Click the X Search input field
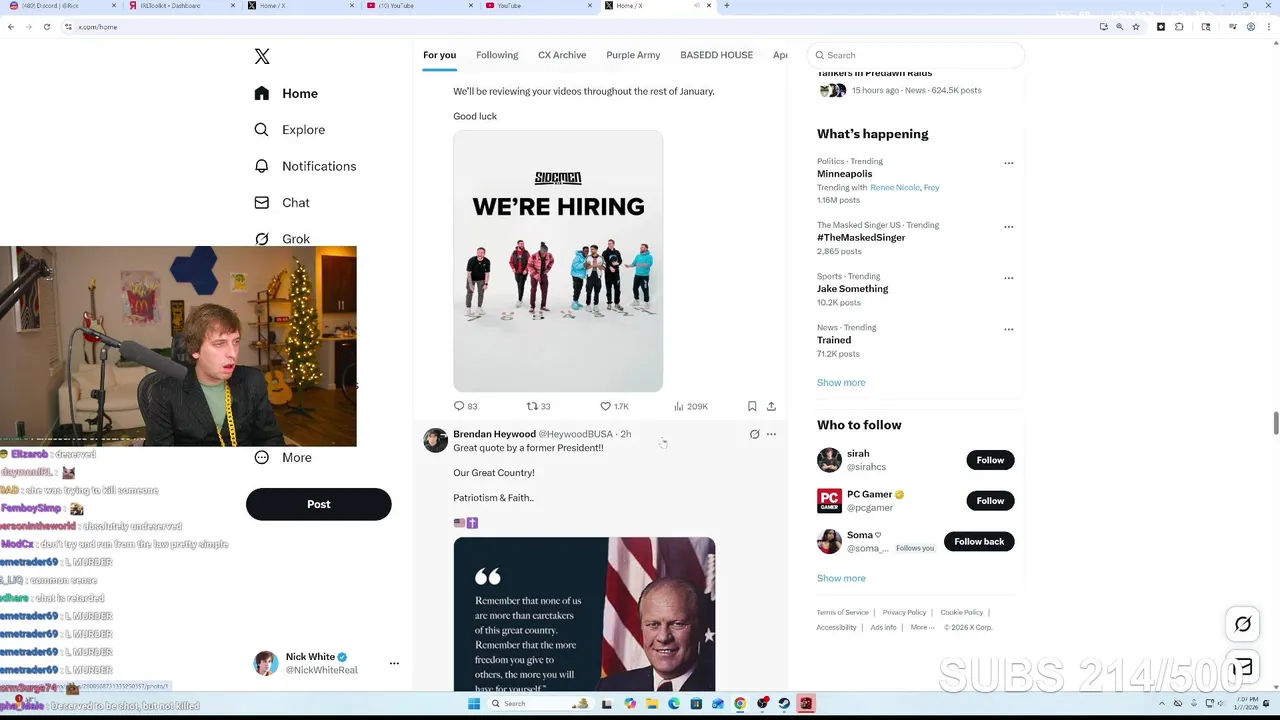 [916, 55]
